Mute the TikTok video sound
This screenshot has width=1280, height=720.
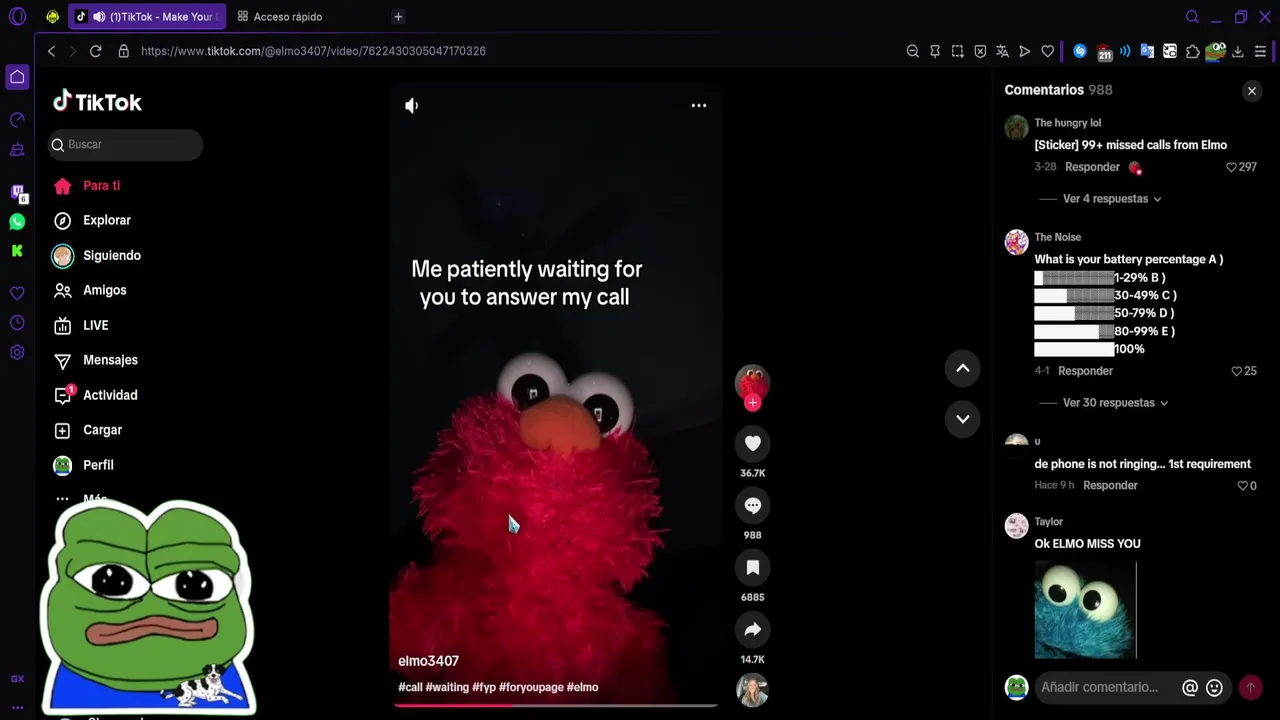(411, 105)
